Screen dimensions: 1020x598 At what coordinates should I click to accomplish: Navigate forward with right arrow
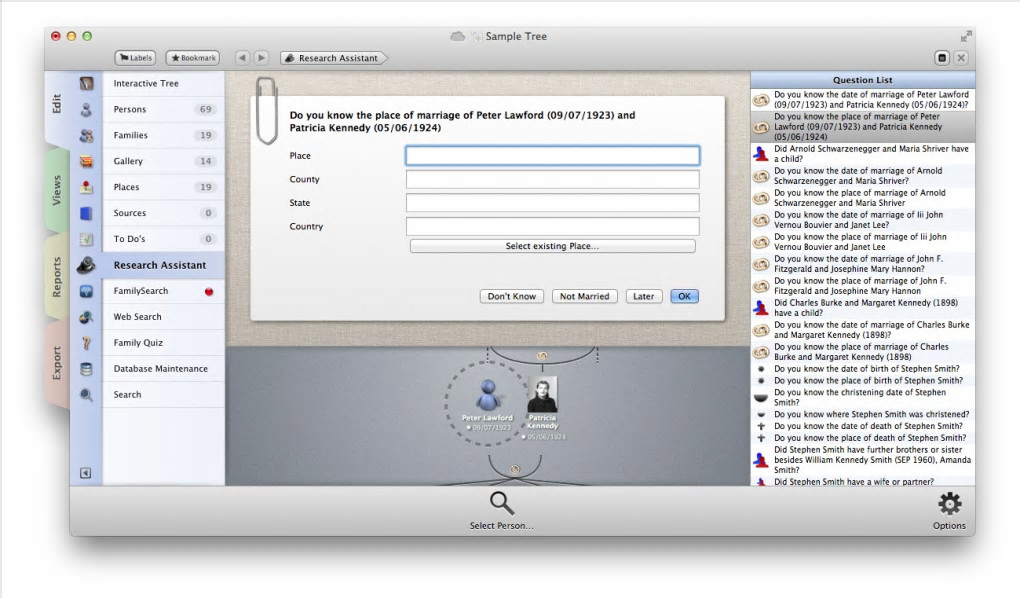[261, 58]
